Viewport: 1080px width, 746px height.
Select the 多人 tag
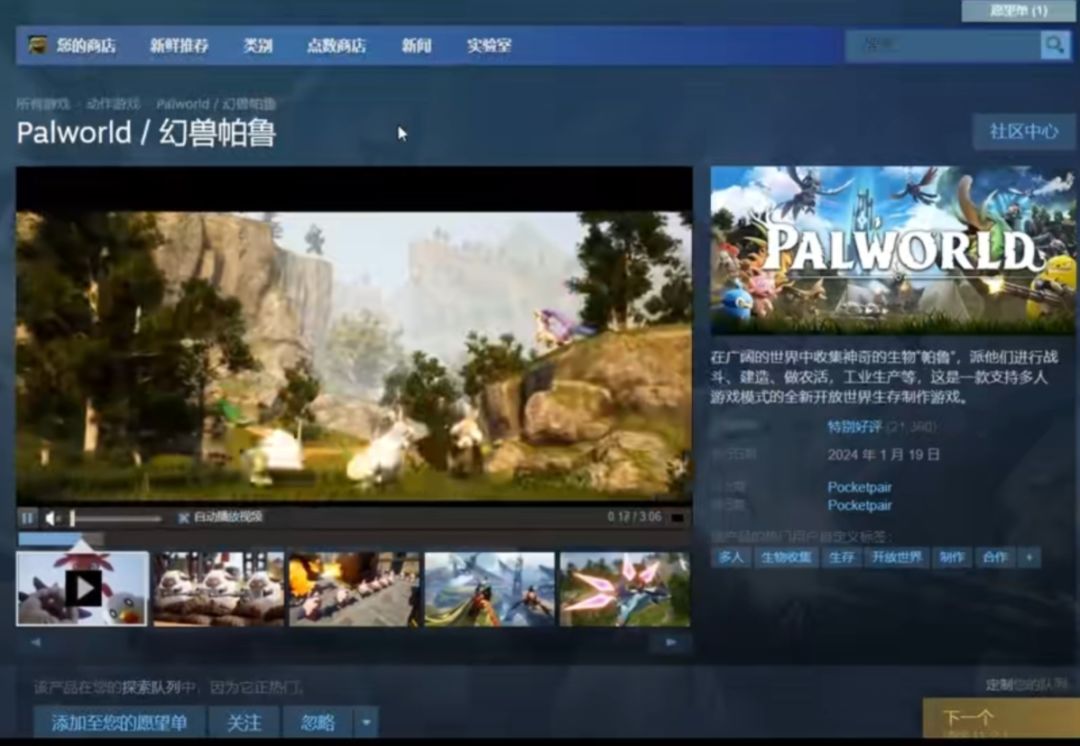tap(731, 557)
